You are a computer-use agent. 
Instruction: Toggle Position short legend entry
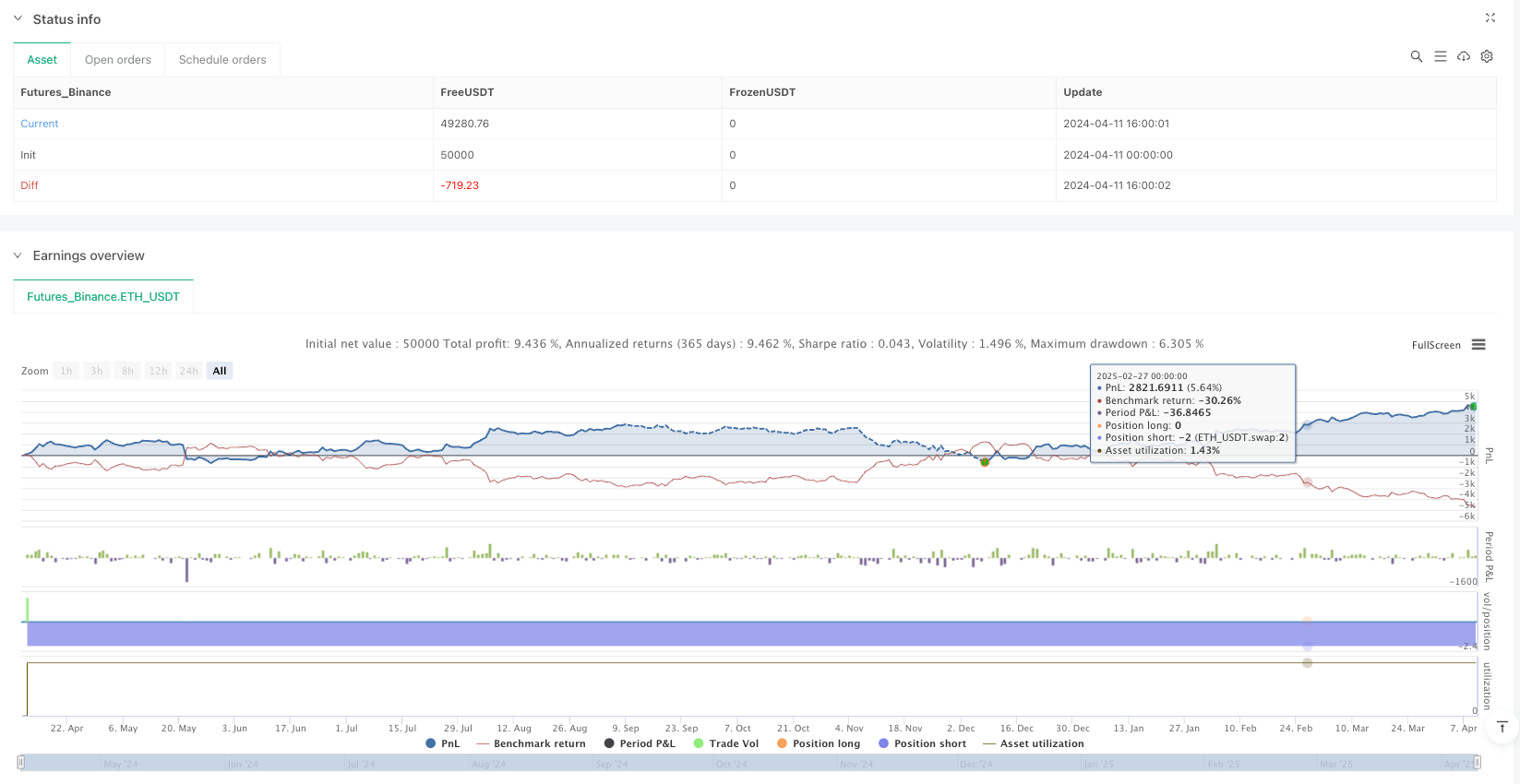[922, 743]
